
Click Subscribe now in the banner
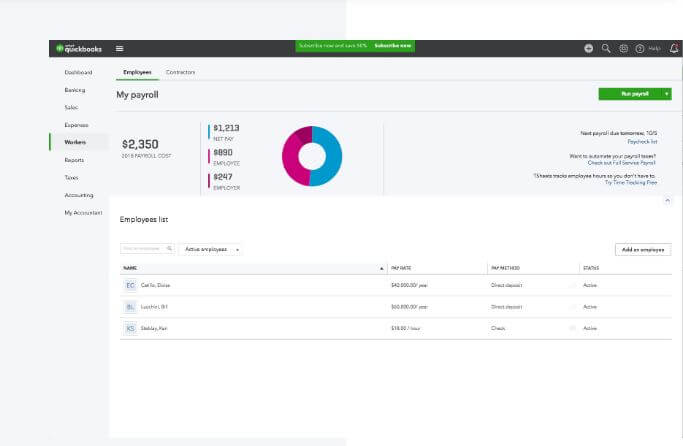(x=393, y=45)
